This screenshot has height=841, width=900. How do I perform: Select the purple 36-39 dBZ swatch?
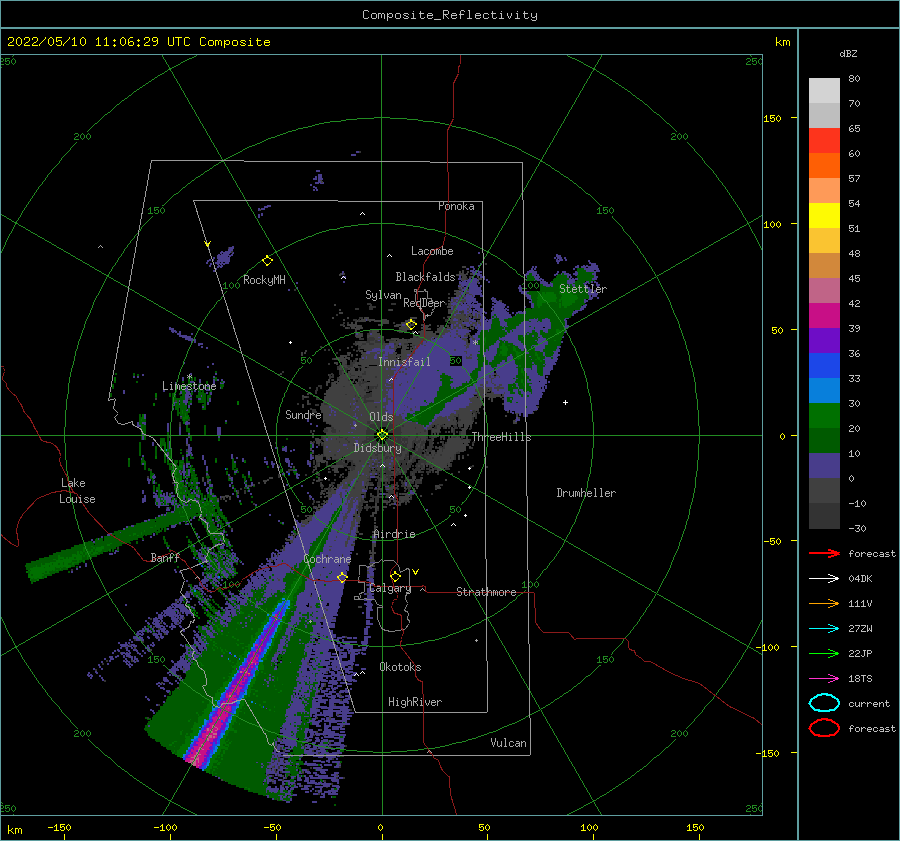pyautogui.click(x=824, y=341)
